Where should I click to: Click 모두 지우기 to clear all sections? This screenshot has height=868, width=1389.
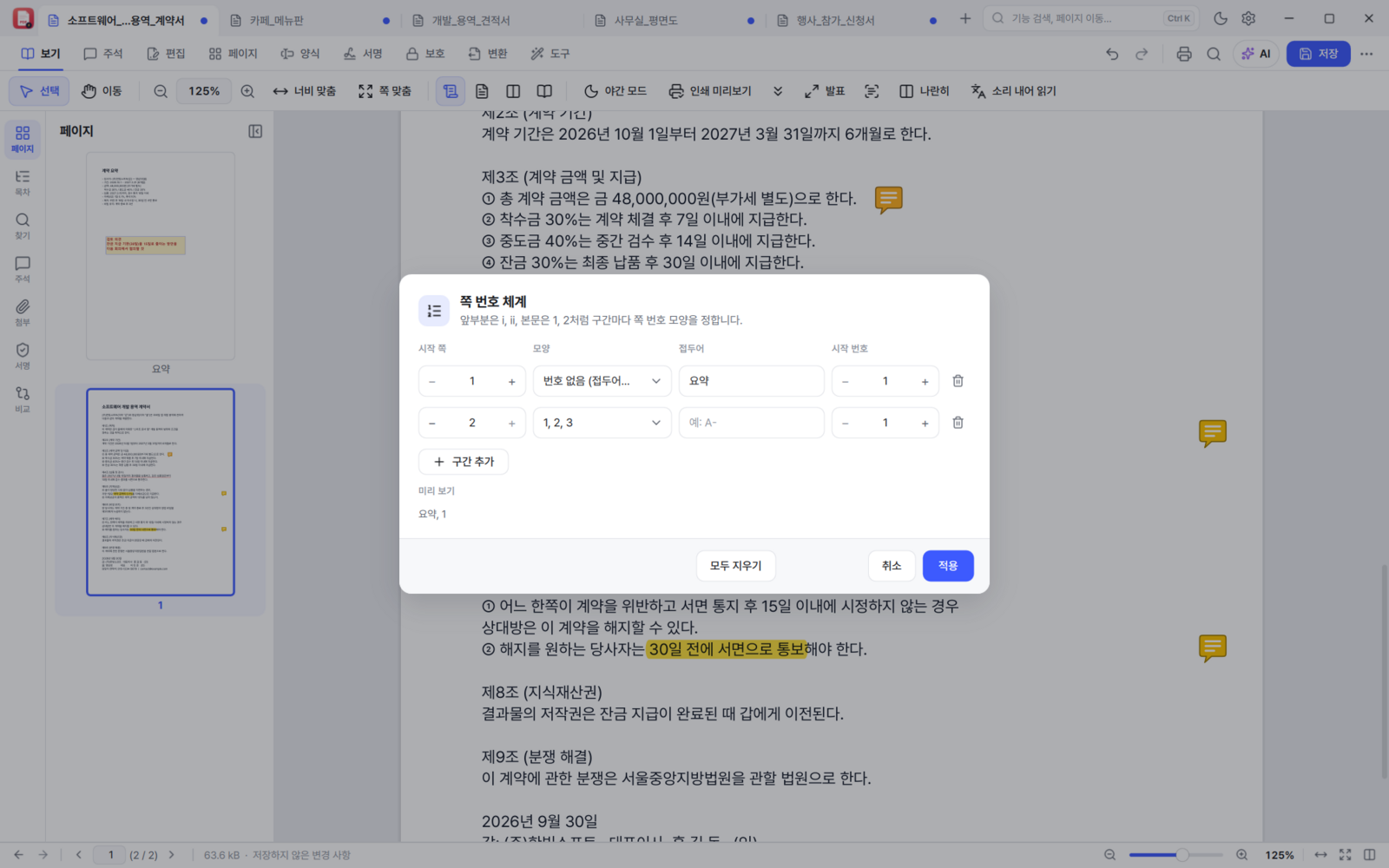(735, 566)
